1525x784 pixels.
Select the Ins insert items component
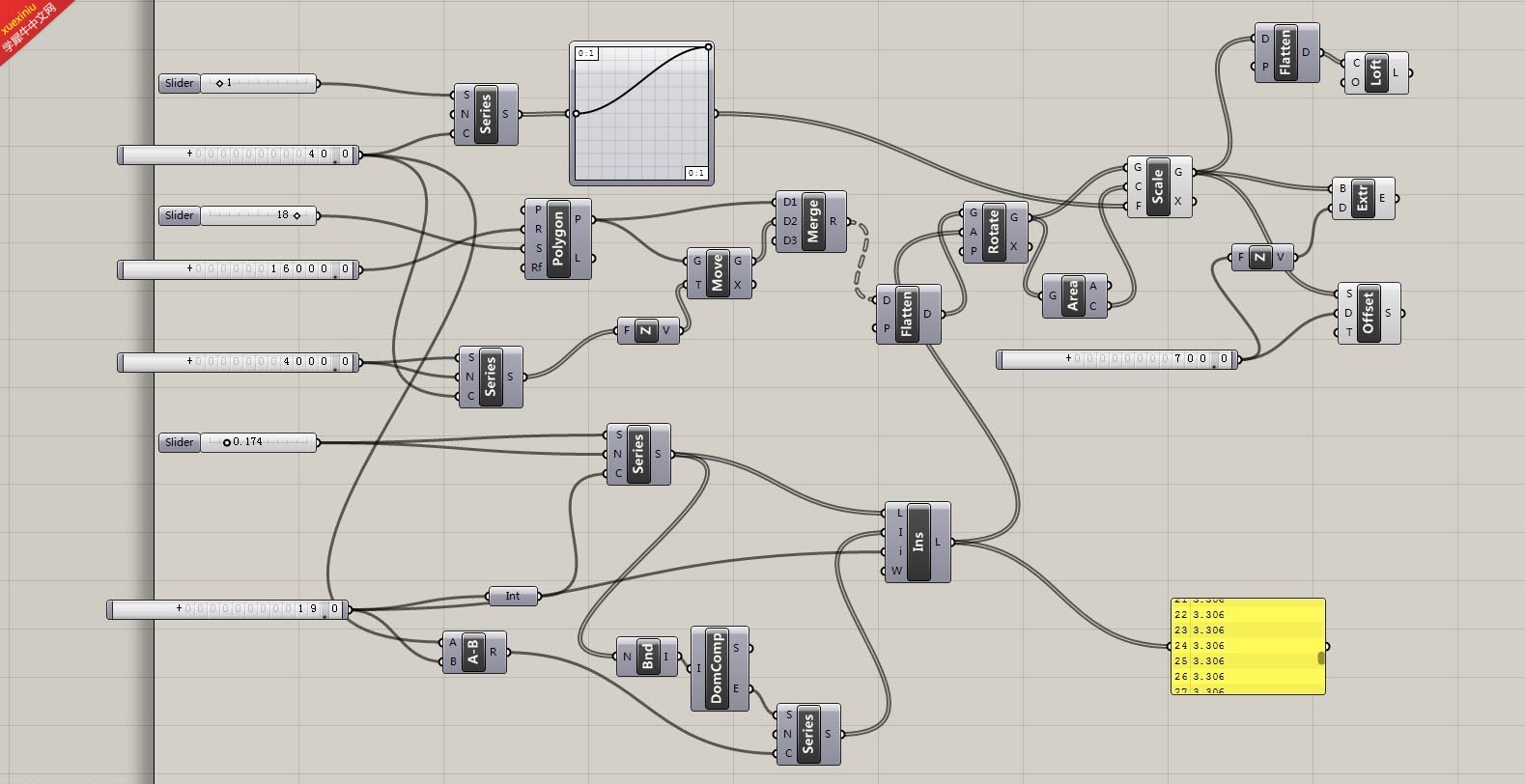coord(918,542)
